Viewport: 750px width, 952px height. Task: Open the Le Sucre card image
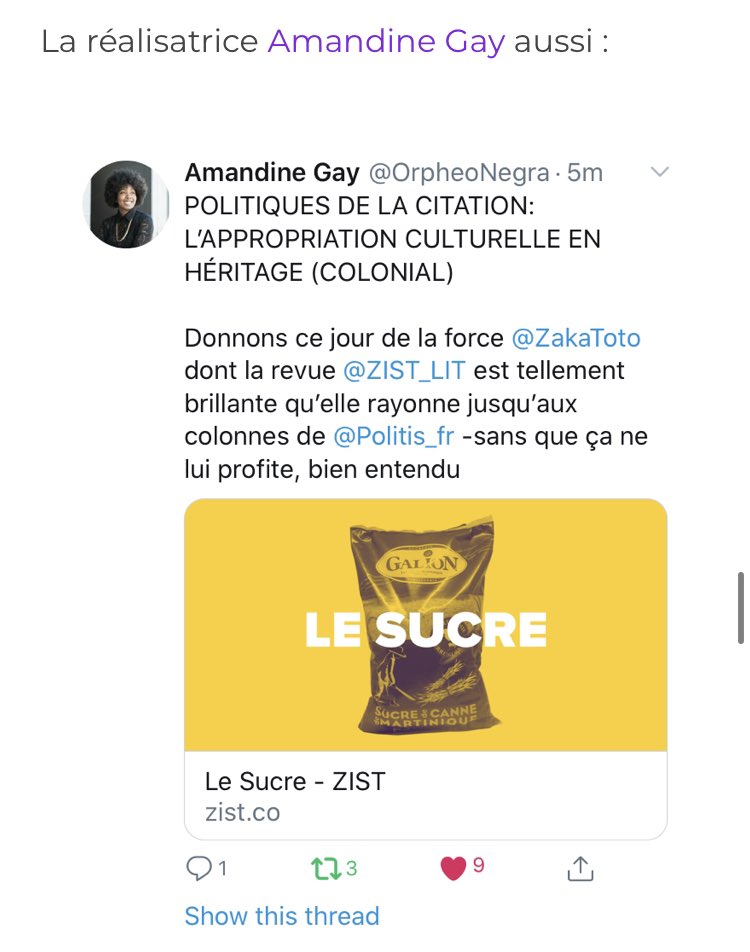click(x=426, y=625)
